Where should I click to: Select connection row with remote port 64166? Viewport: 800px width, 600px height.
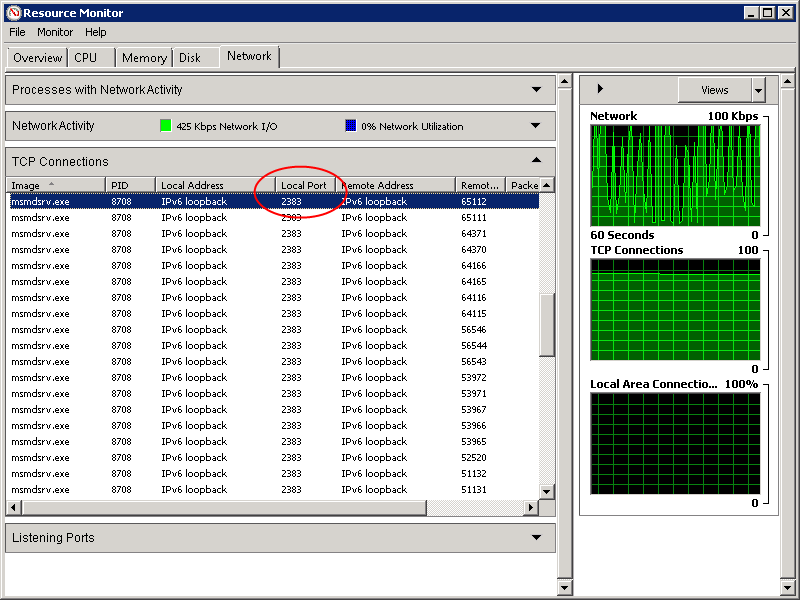[274, 266]
